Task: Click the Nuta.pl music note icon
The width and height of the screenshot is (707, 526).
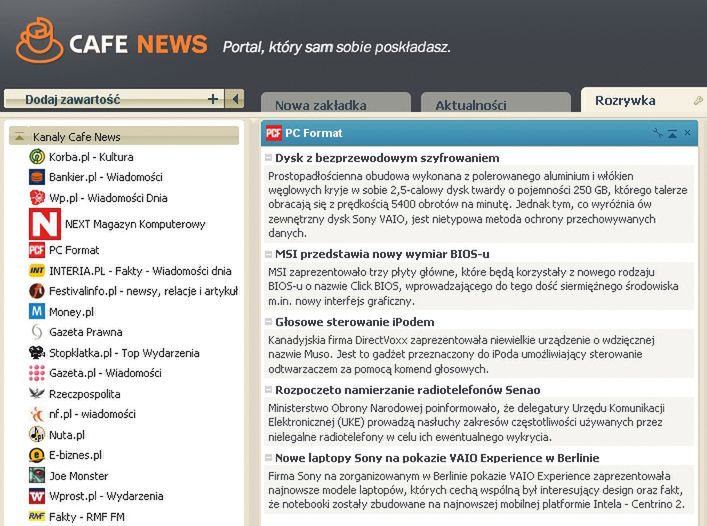Action: click(x=37, y=435)
